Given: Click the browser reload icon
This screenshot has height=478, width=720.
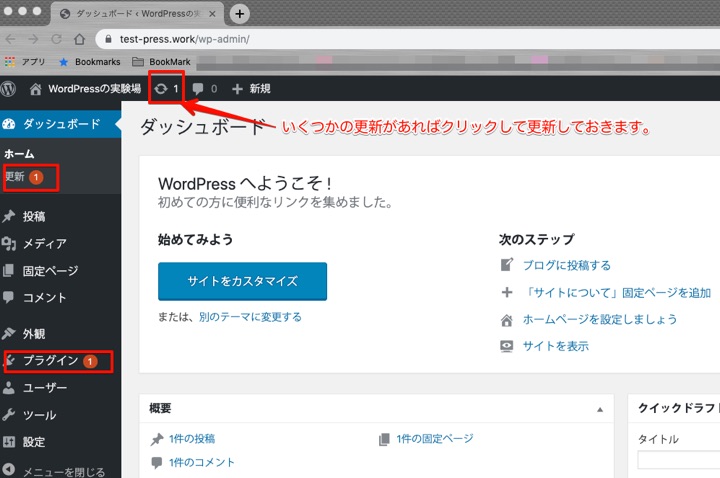Looking at the screenshot, I should 56,39.
